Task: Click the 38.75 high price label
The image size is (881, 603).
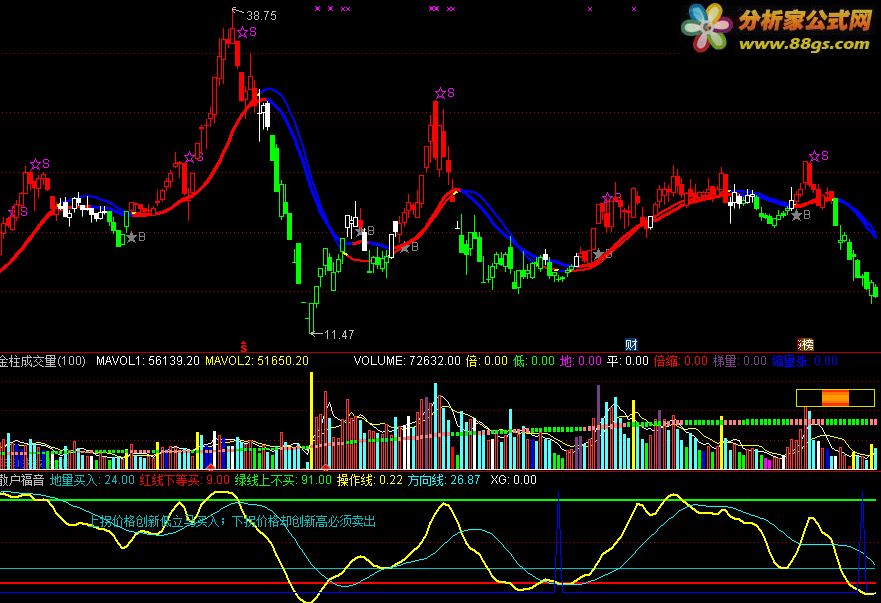Action: 261,16
